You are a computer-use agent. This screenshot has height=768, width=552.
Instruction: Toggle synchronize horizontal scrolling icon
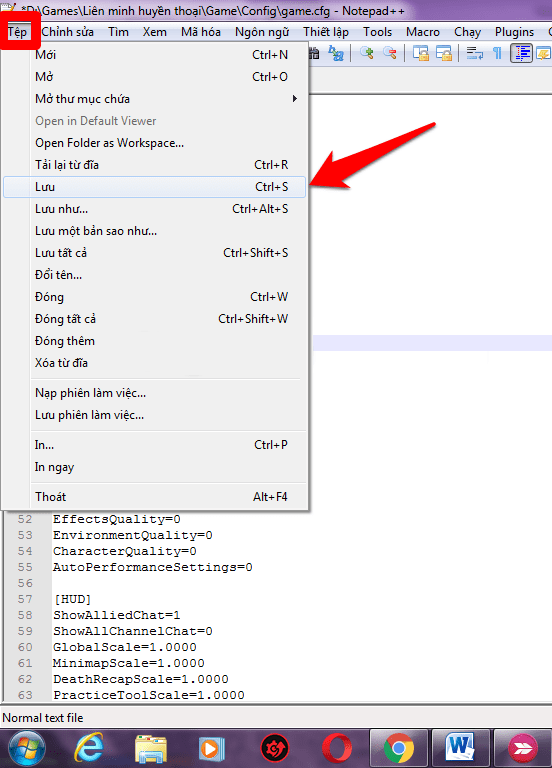444,53
